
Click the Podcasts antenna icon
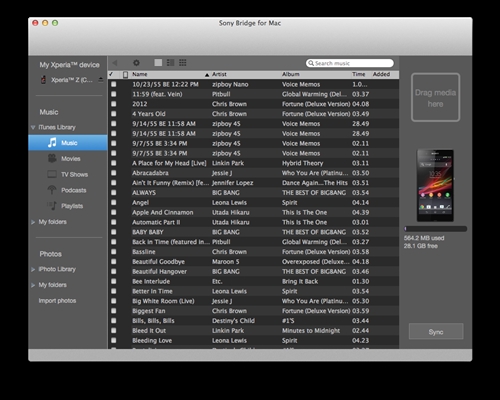click(52, 190)
